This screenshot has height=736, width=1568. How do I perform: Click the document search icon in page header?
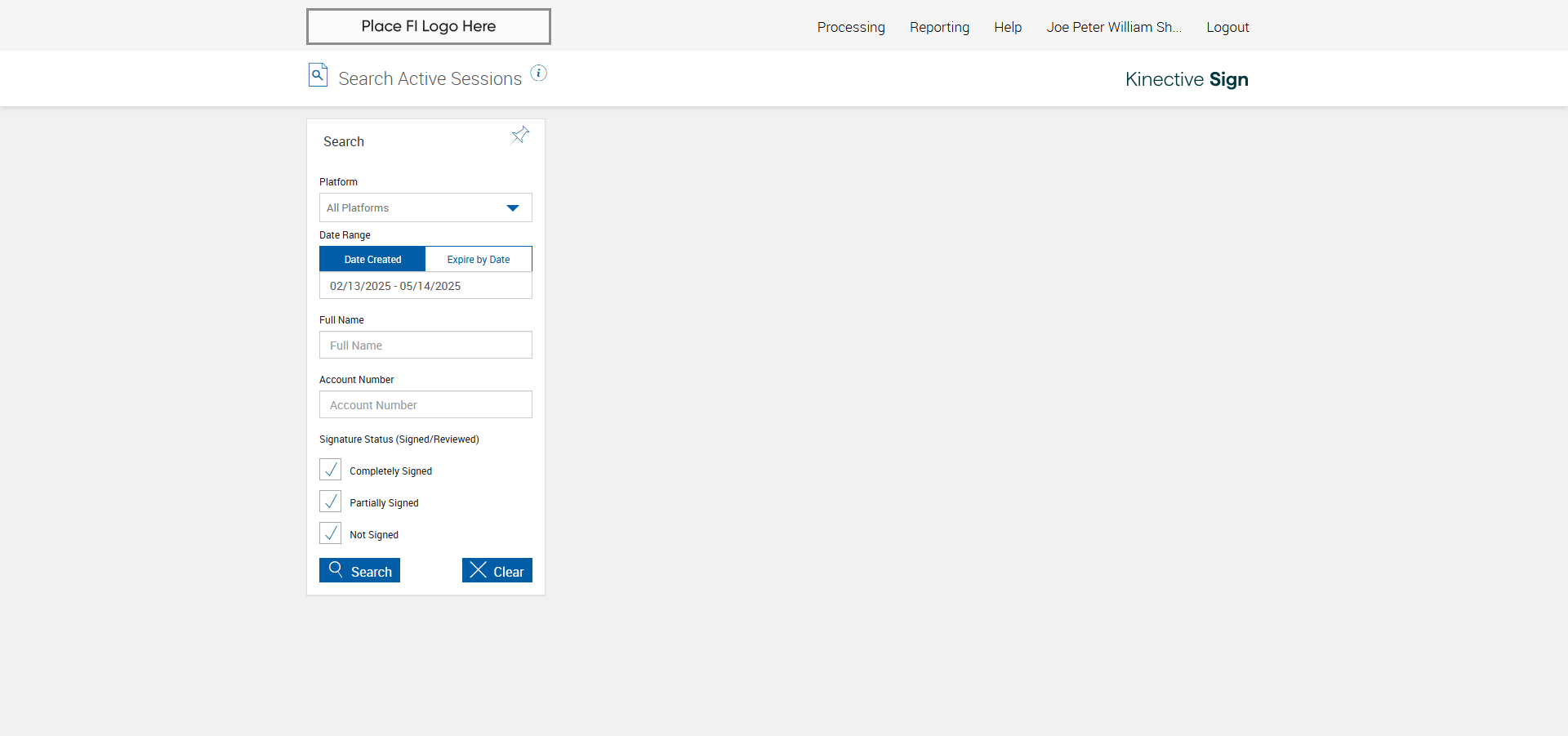[x=318, y=75]
